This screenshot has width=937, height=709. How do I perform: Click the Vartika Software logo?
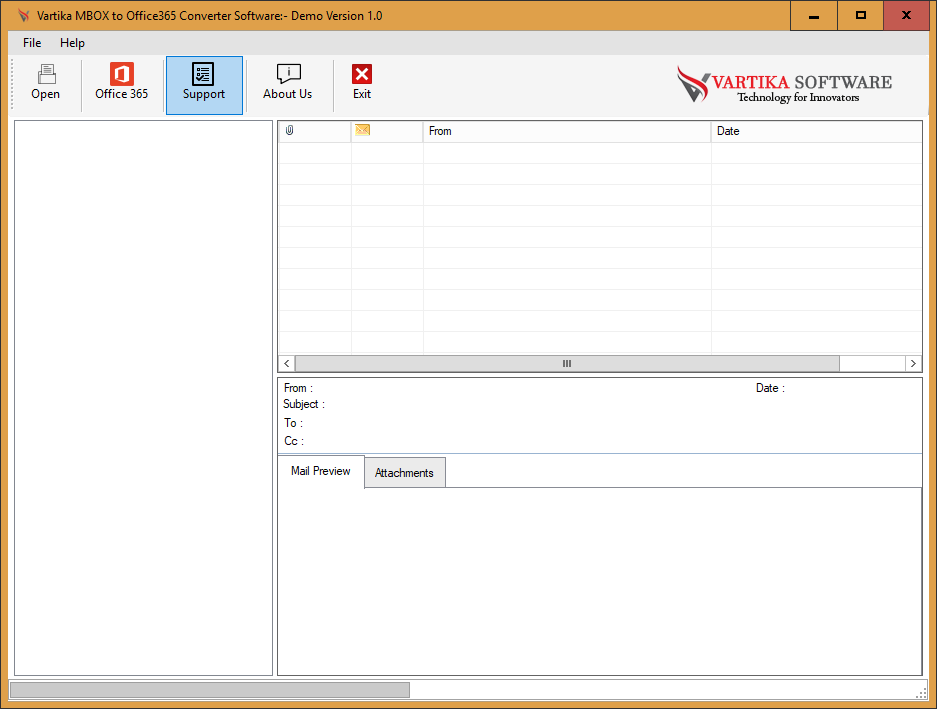784,85
